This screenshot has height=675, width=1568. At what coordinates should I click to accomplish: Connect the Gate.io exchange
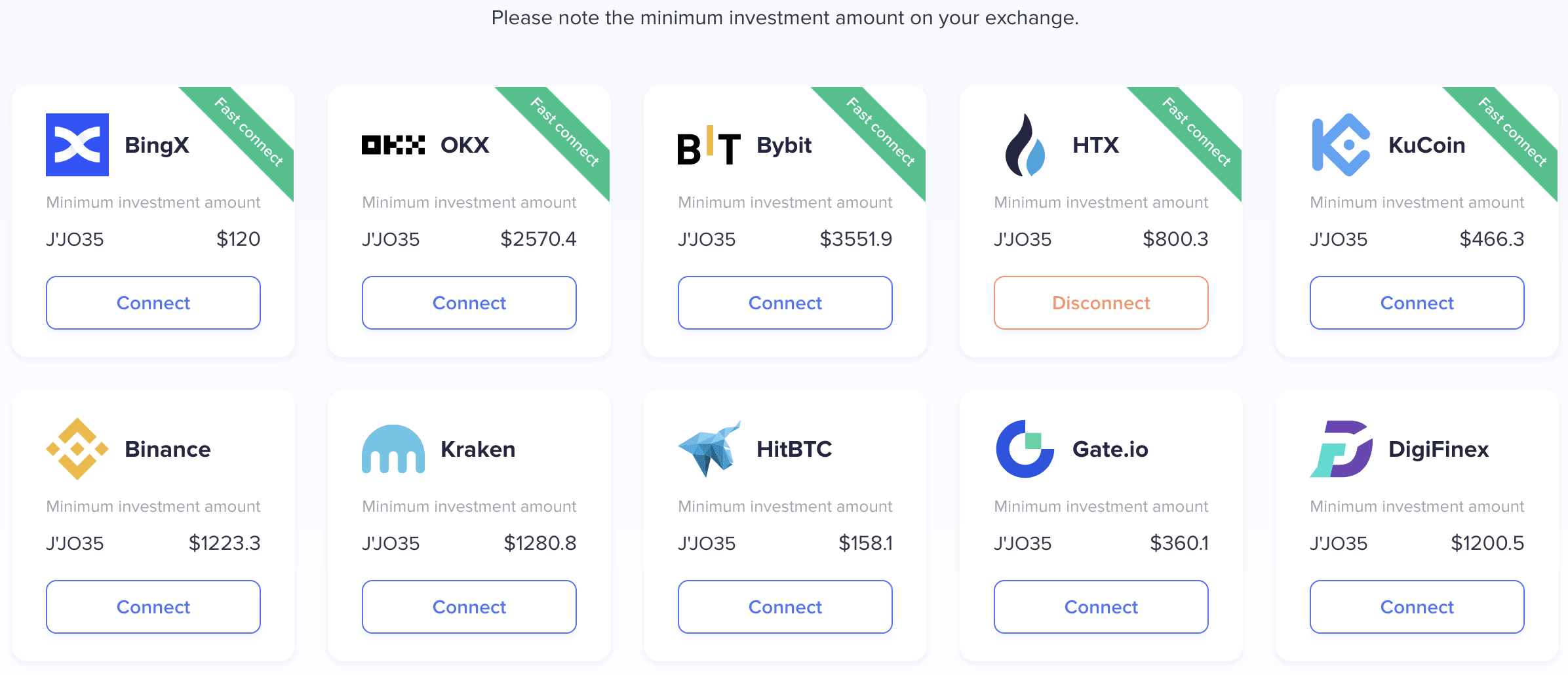(1101, 607)
